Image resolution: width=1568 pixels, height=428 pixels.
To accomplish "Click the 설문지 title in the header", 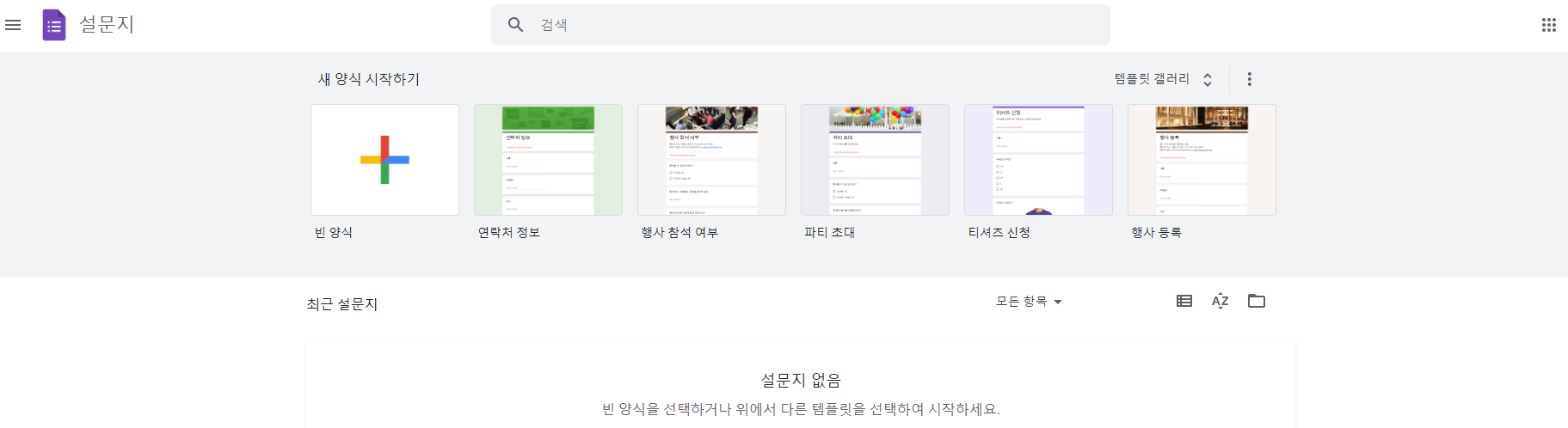I will click(107, 25).
